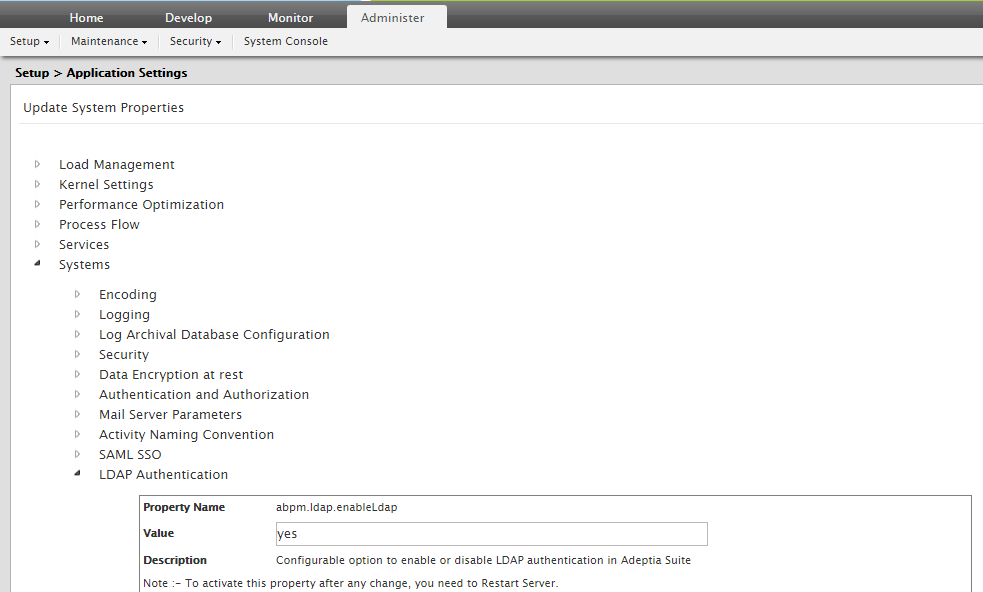Select the SAML SSO tree item
Screen dimensions: 983x592
[x=130, y=455]
